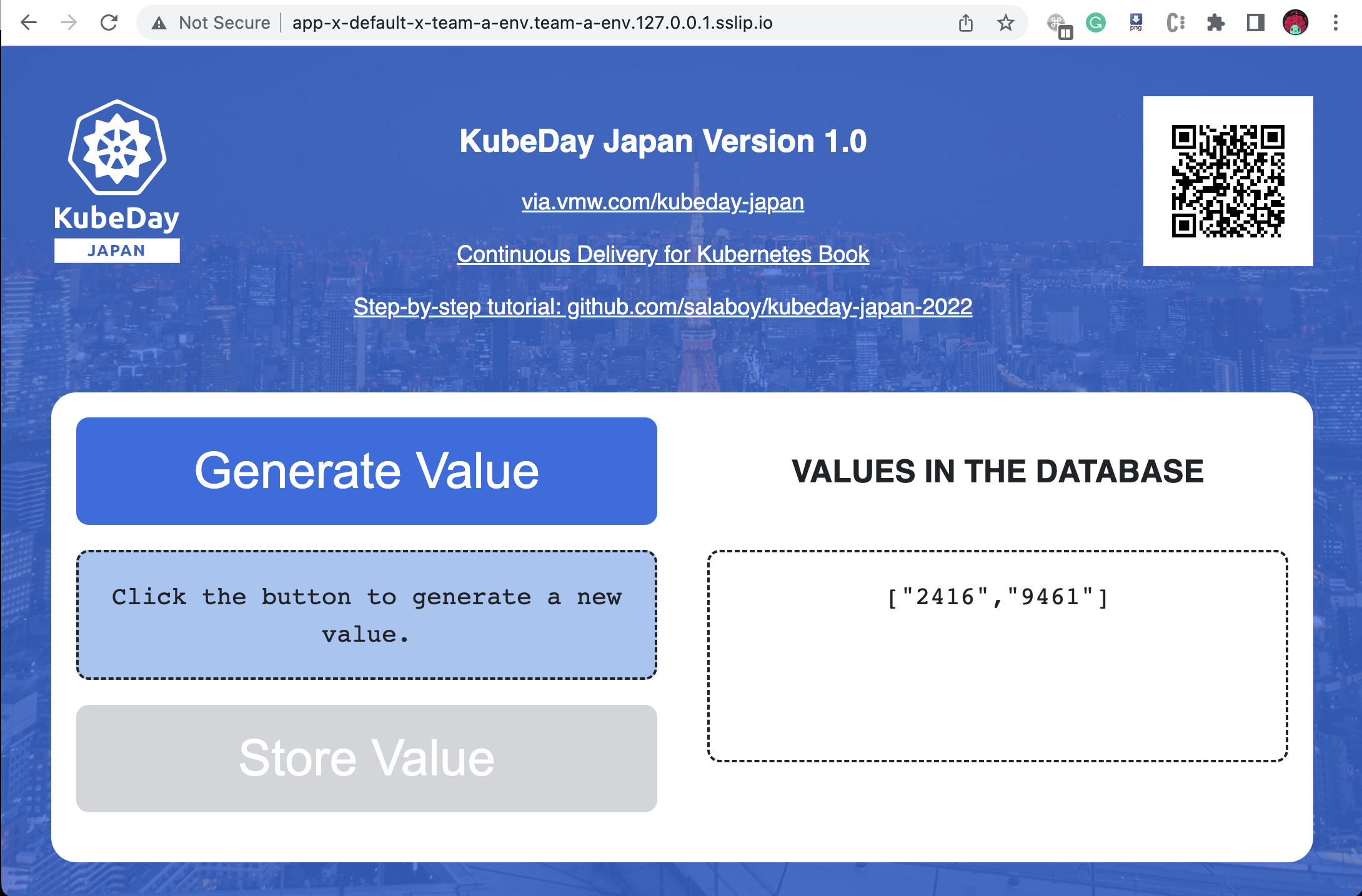Image resolution: width=1362 pixels, height=896 pixels.
Task: Click the KubeDay Japan logo
Action: pyautogui.click(x=117, y=181)
